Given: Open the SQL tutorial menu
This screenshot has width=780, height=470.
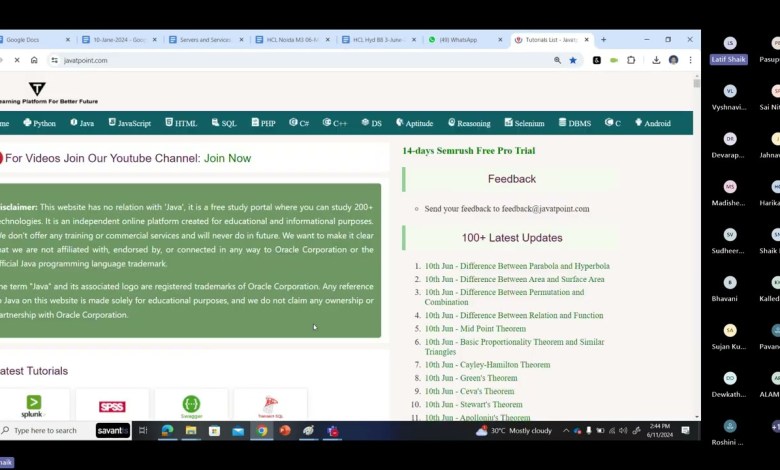Looking at the screenshot, I should 224,123.
